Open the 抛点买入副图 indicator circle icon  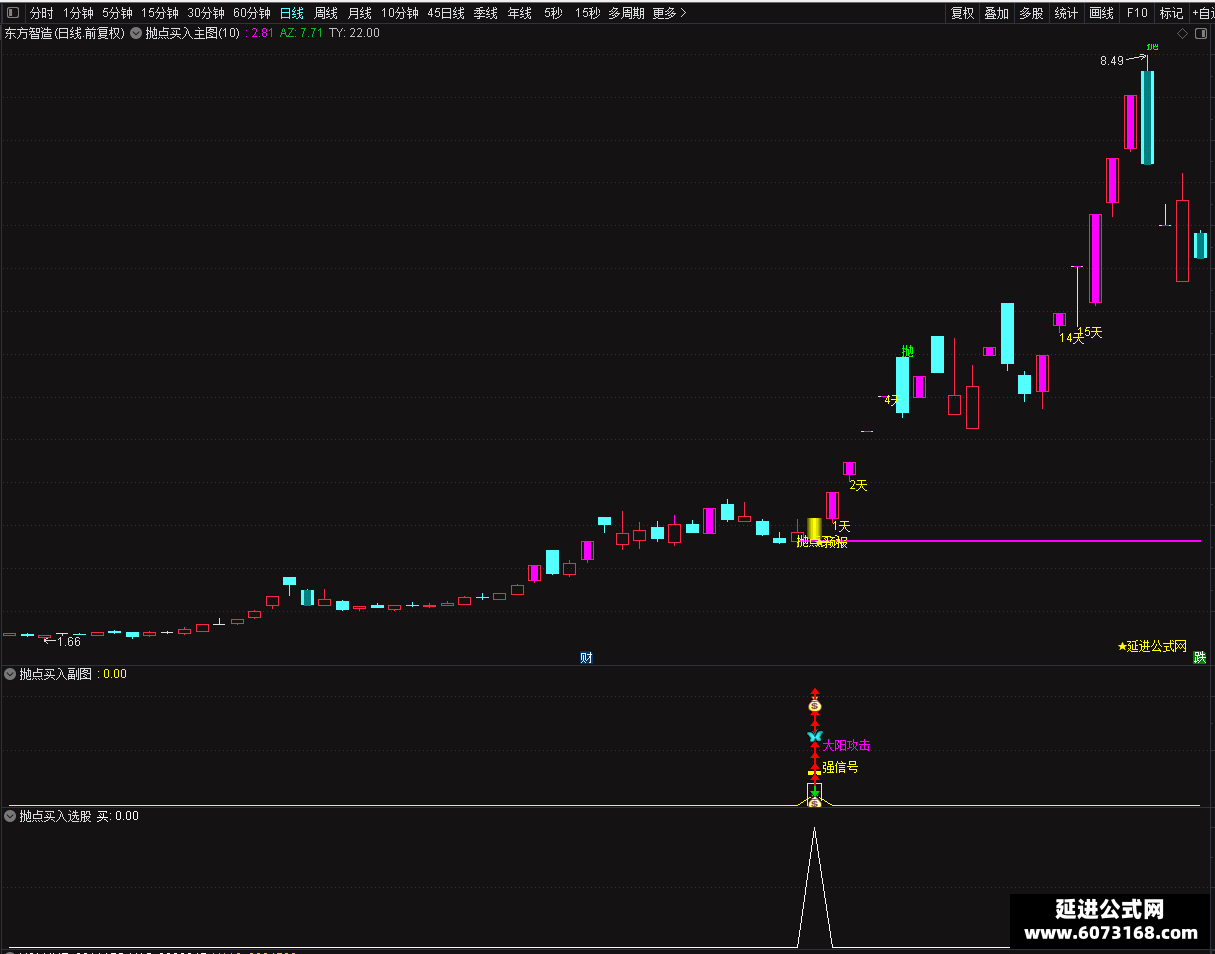pos(11,674)
